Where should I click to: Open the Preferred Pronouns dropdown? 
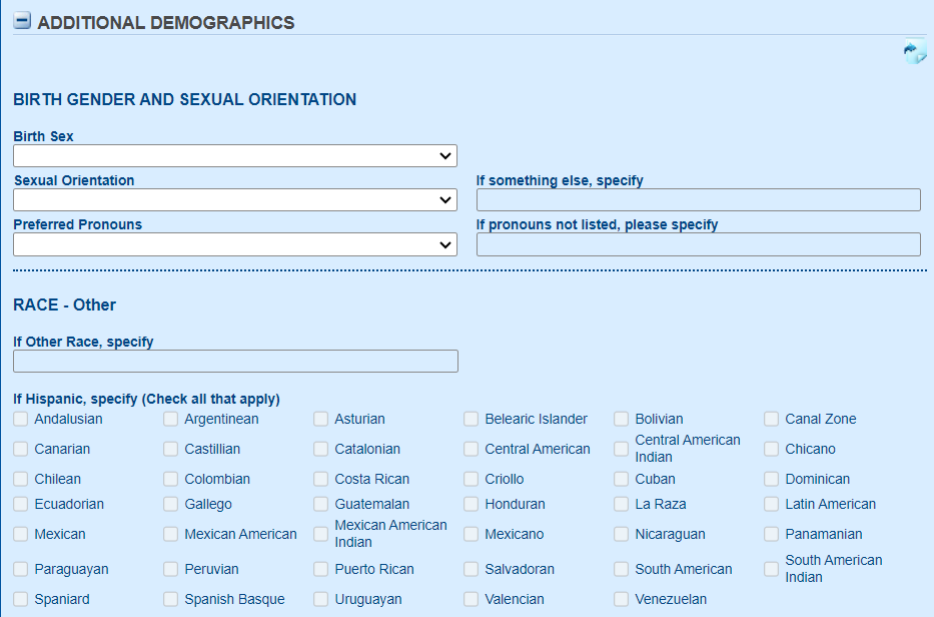click(x=235, y=245)
